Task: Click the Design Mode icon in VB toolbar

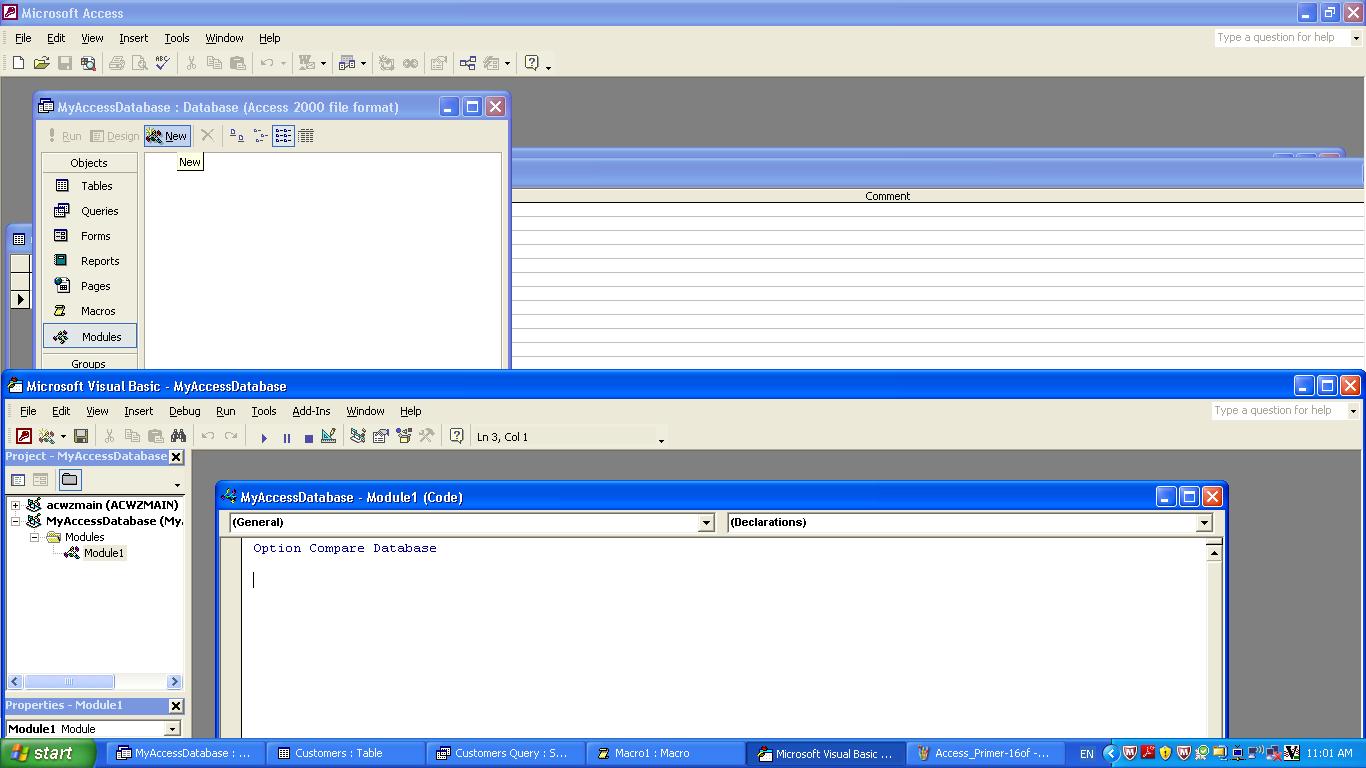Action: click(x=328, y=437)
